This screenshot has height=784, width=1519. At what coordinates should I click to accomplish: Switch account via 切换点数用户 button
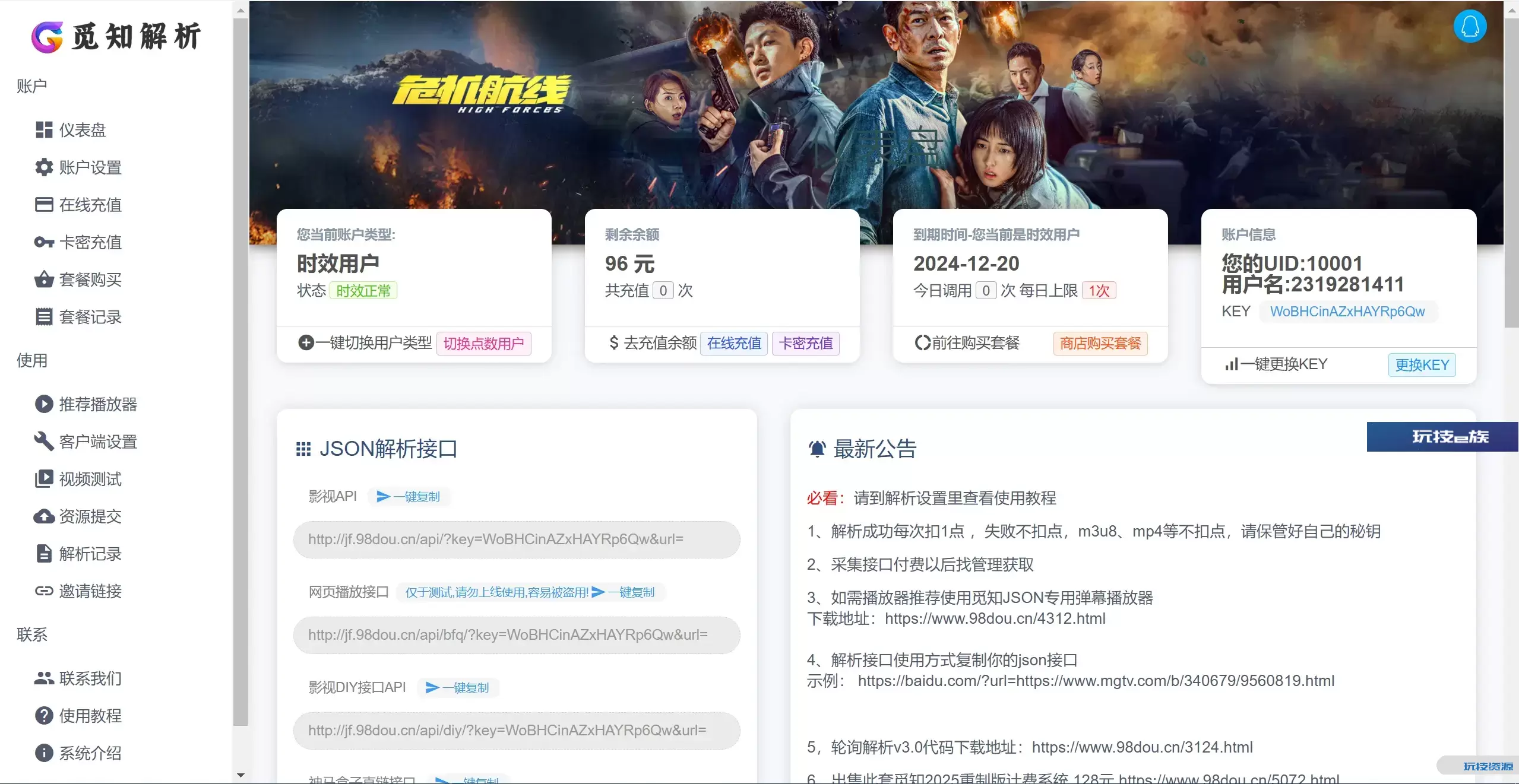(x=483, y=344)
